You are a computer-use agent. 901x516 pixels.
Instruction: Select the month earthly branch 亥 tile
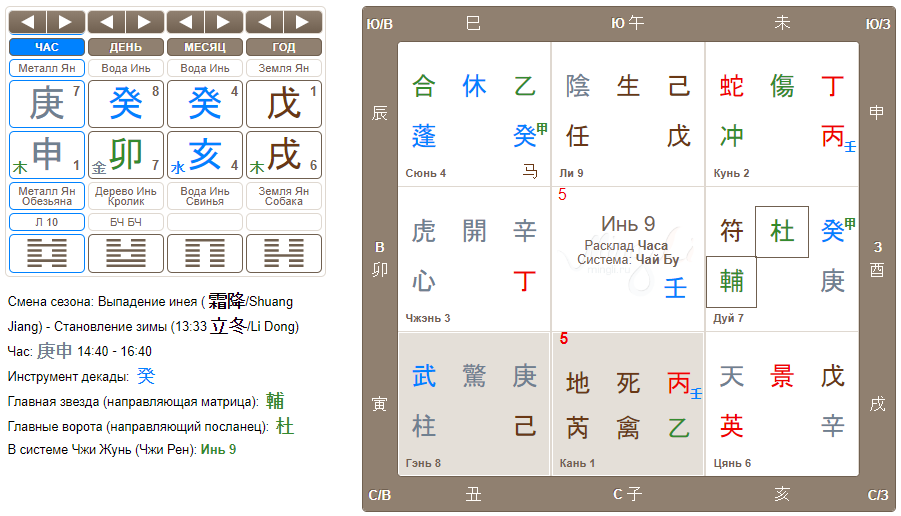205,154
